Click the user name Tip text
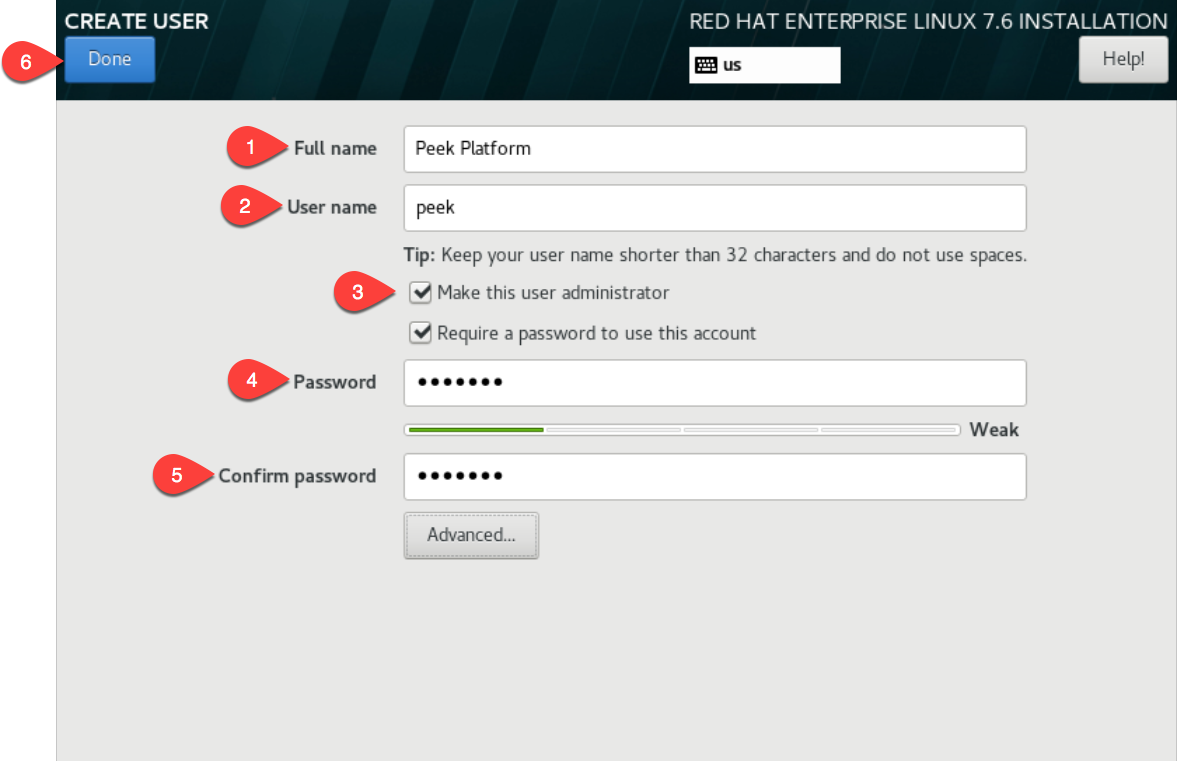Screen dimensions: 1177x761 (715, 255)
